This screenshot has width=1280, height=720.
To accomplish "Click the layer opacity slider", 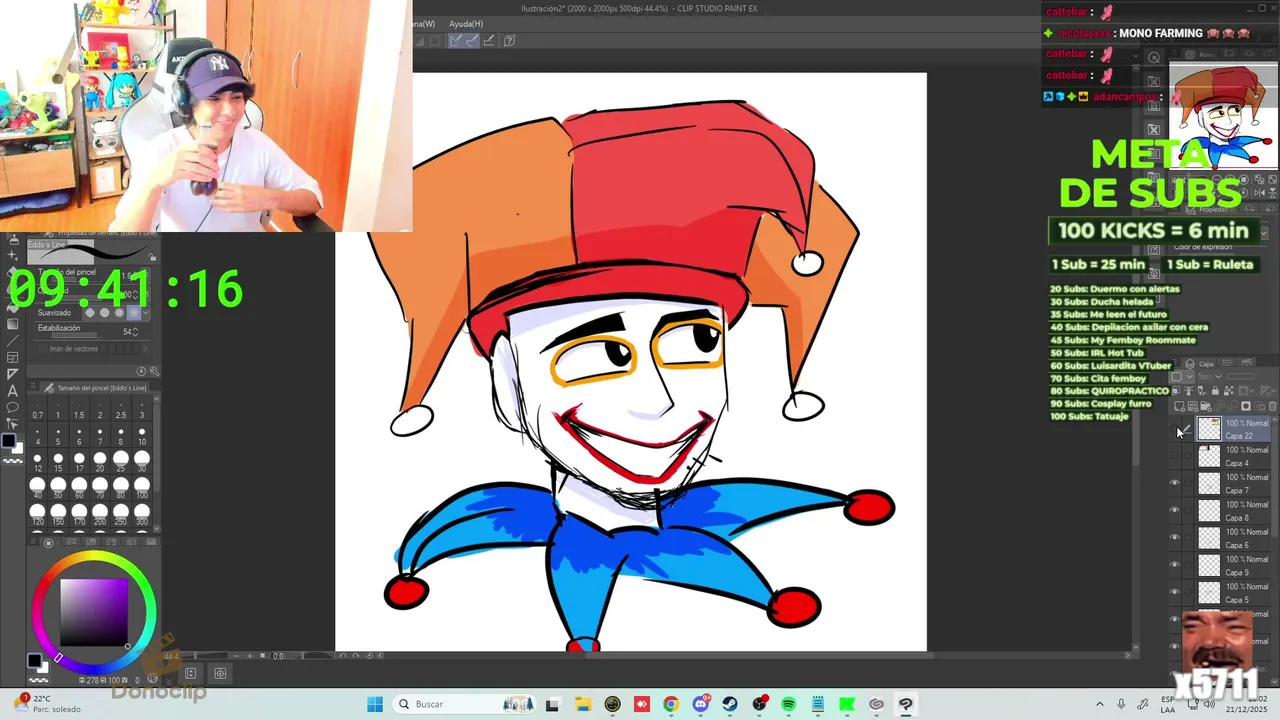I will [x=1240, y=376].
